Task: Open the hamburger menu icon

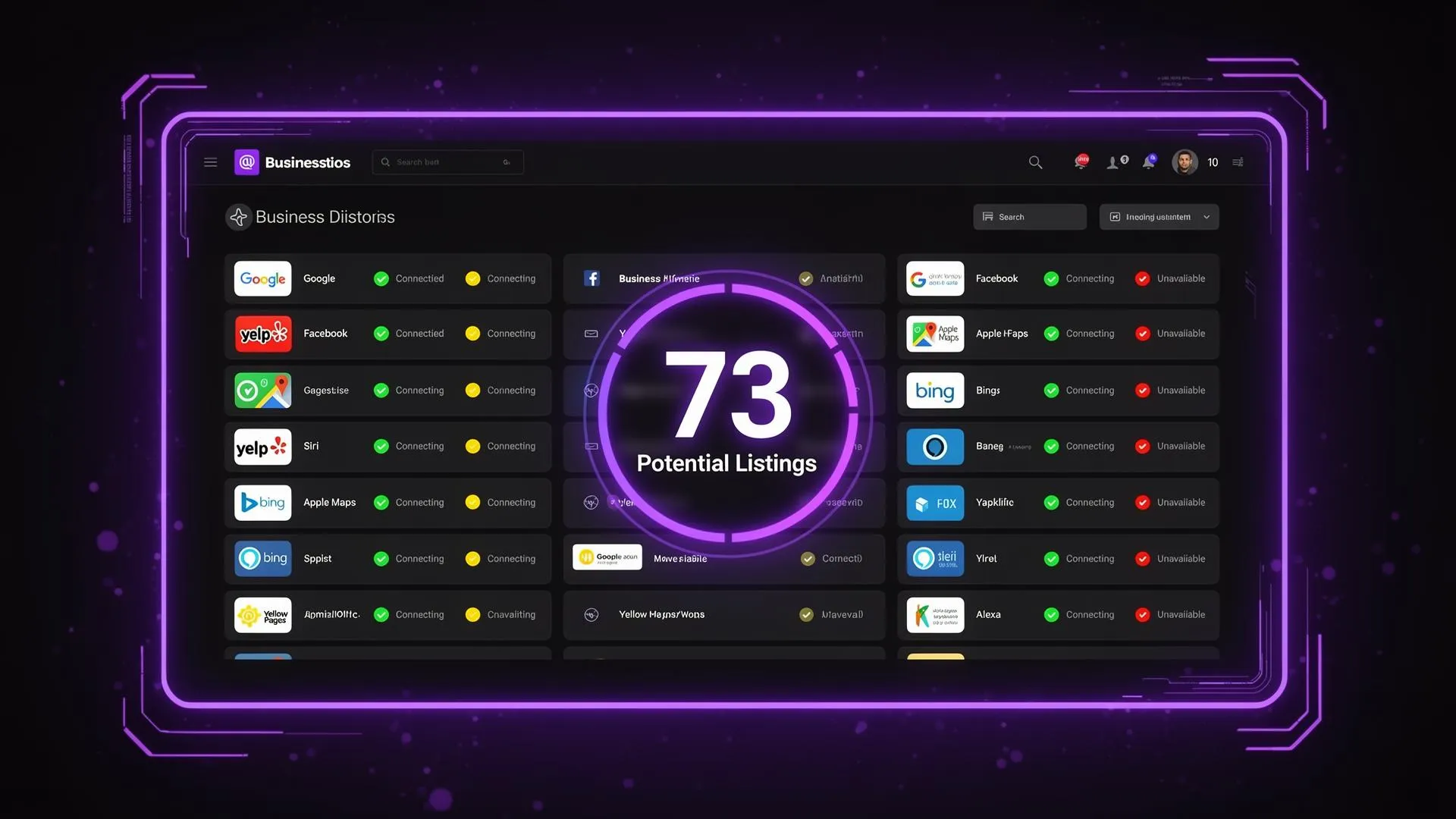Action: [x=210, y=162]
